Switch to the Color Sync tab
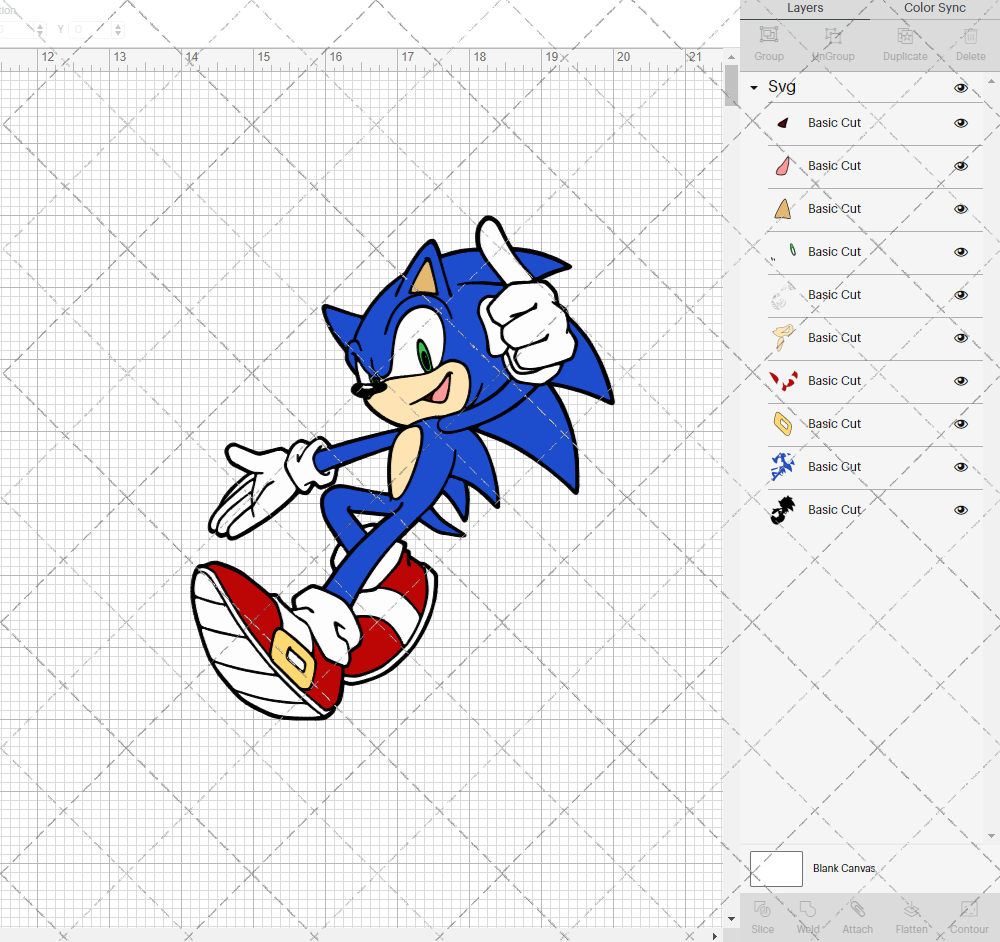This screenshot has height=942, width=1000. 934,8
